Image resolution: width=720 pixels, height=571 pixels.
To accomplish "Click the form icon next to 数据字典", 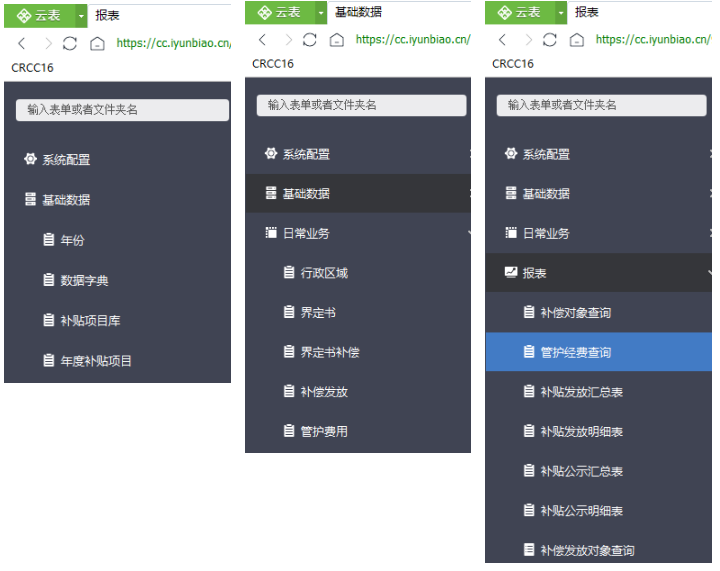I will tap(48, 280).
